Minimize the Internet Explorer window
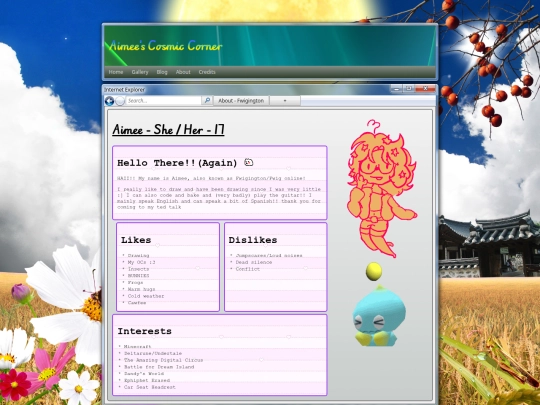Viewport: 540px width, 405px height. (396, 89)
